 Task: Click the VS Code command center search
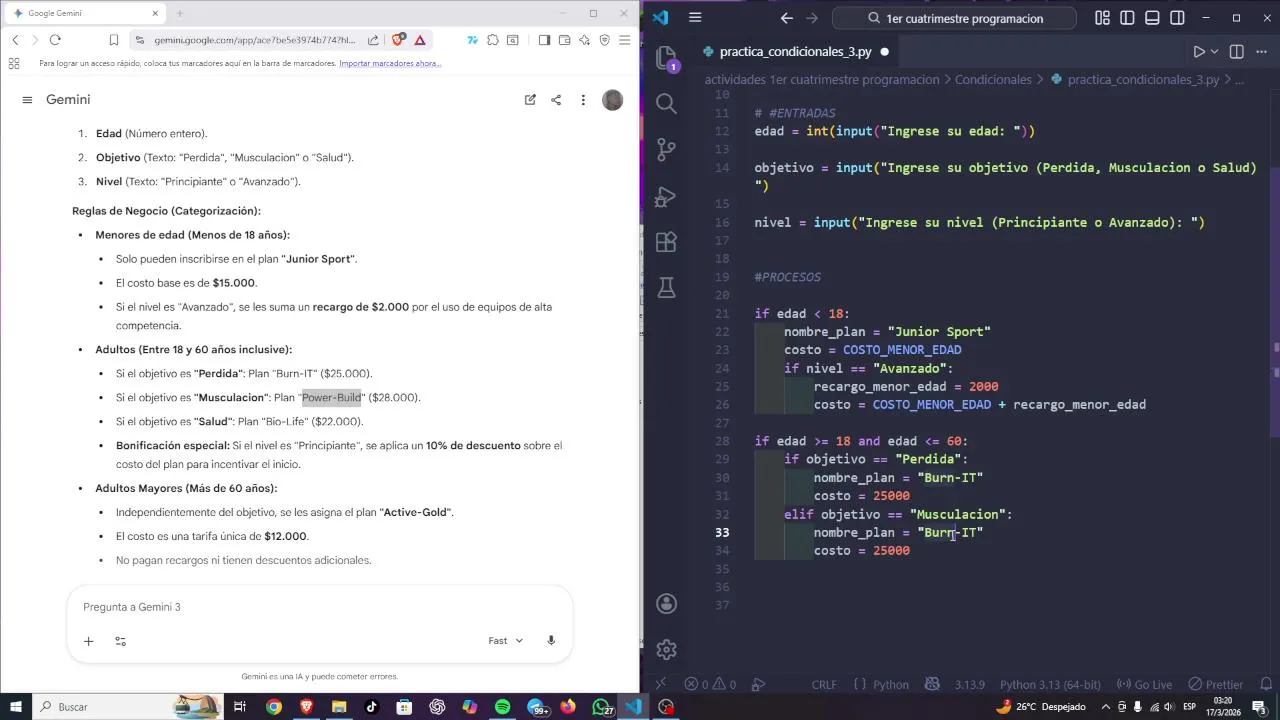point(954,18)
